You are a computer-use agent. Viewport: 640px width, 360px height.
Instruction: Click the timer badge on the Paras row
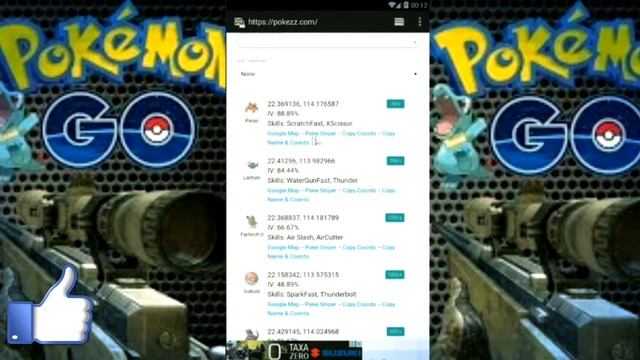point(395,104)
